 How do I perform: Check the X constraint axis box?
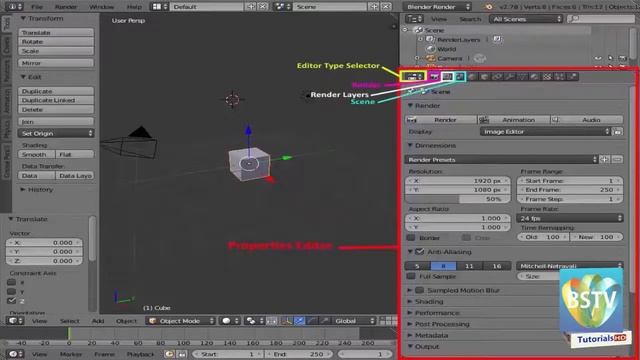(x=12, y=282)
